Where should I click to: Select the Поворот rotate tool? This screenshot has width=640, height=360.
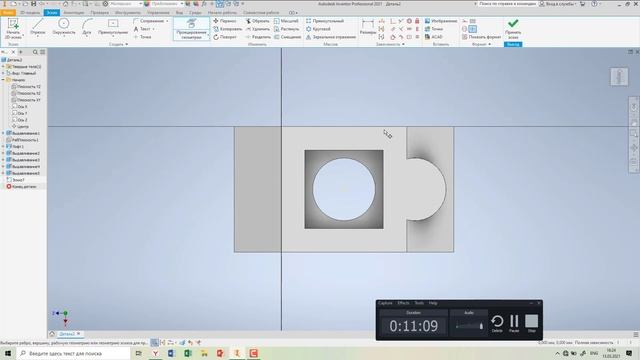click(225, 37)
